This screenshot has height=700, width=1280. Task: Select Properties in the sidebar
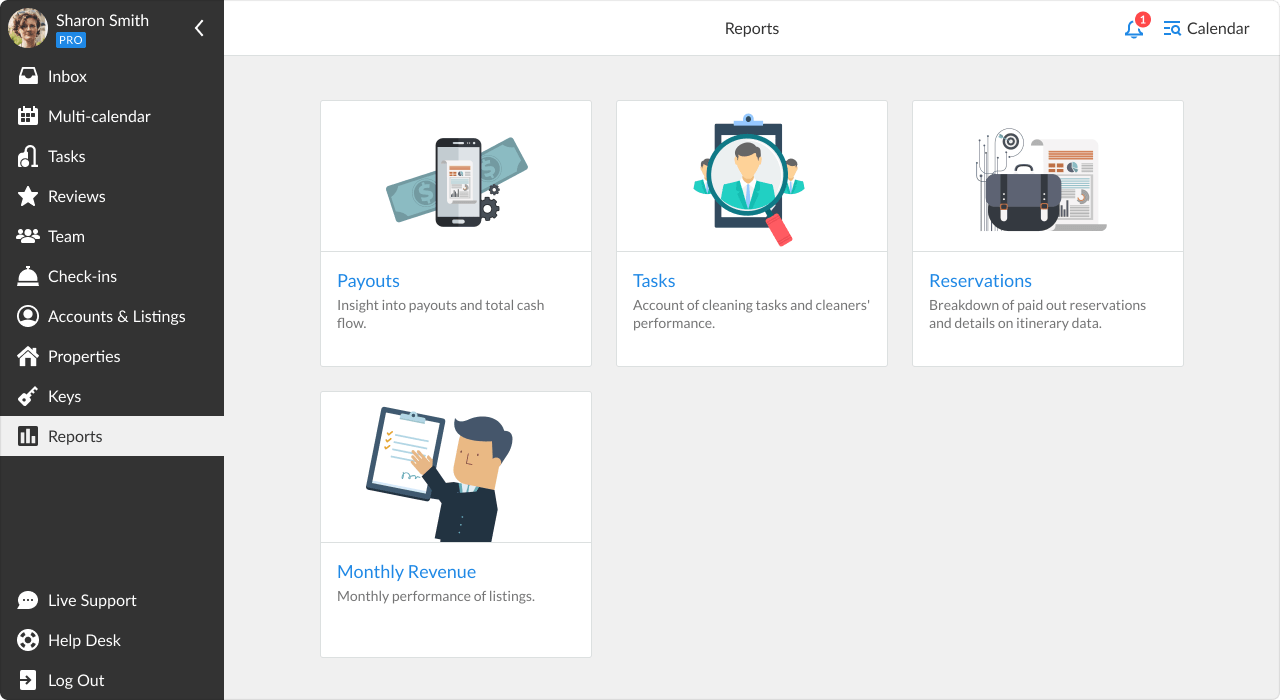(84, 356)
